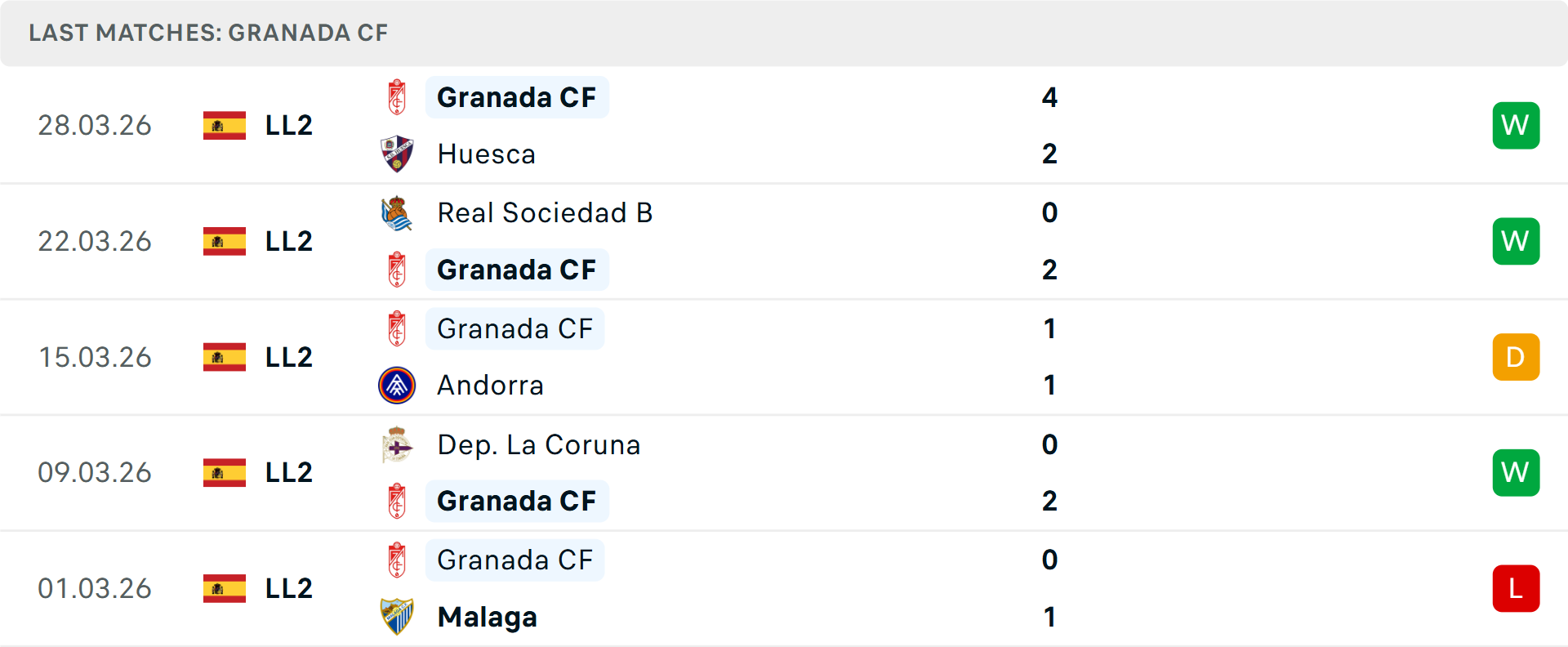Click the W badge for Huesca match
The width and height of the screenshot is (1568, 647).
point(1516,126)
